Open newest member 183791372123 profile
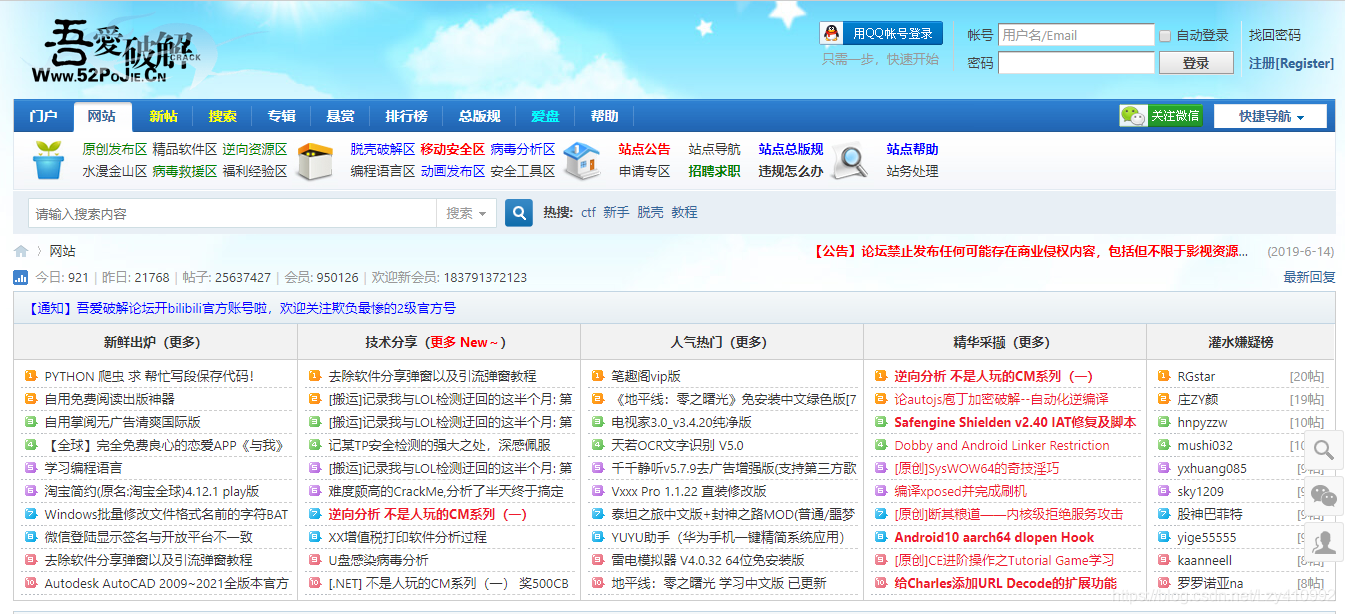1345x614 pixels. point(485,277)
